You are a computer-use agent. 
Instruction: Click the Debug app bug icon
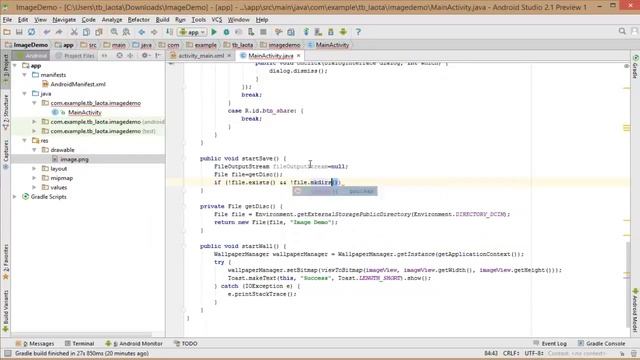click(x=226, y=32)
